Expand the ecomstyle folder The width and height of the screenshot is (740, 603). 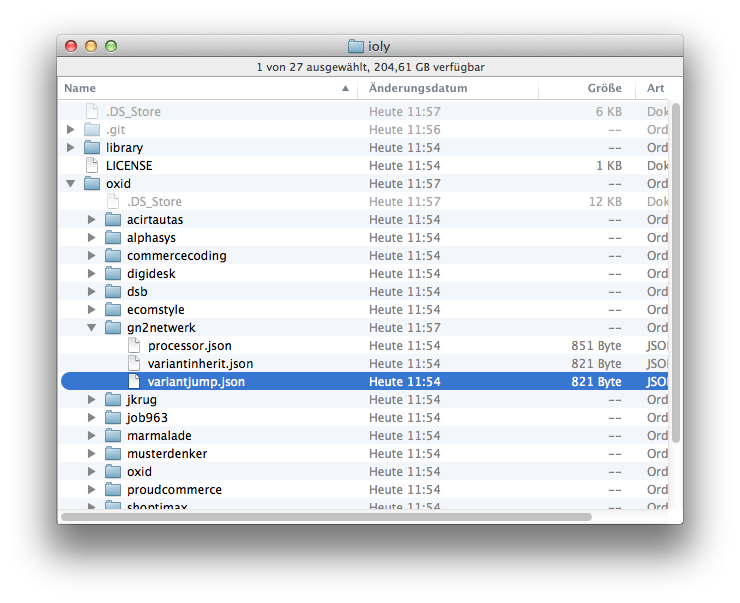92,309
